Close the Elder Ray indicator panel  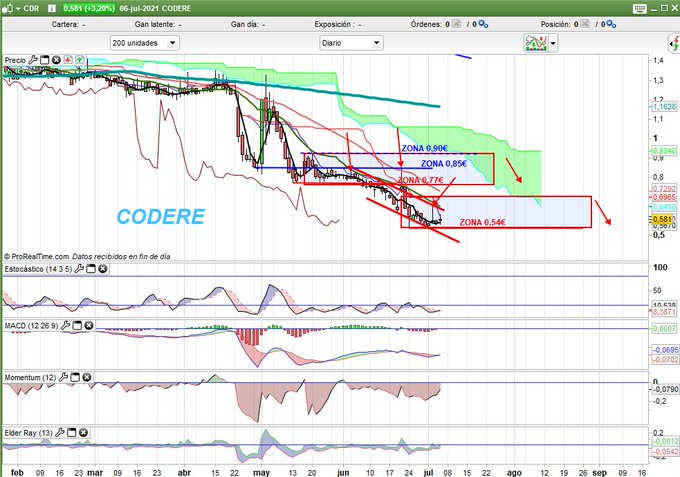(83, 432)
